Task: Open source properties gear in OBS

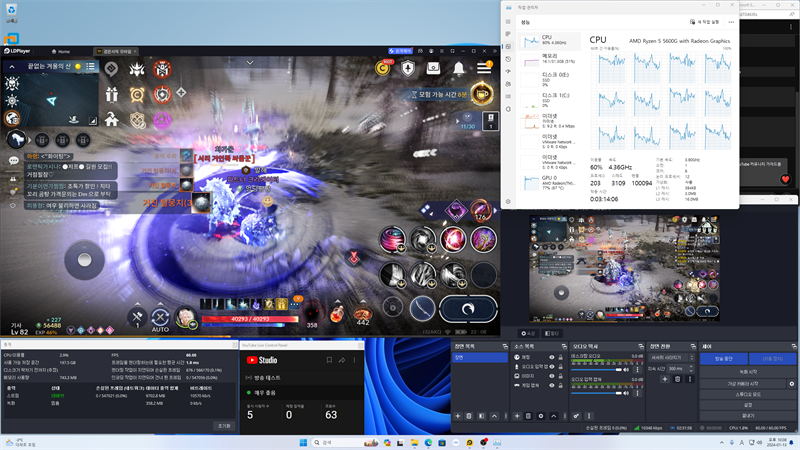Action: pyautogui.click(x=541, y=416)
